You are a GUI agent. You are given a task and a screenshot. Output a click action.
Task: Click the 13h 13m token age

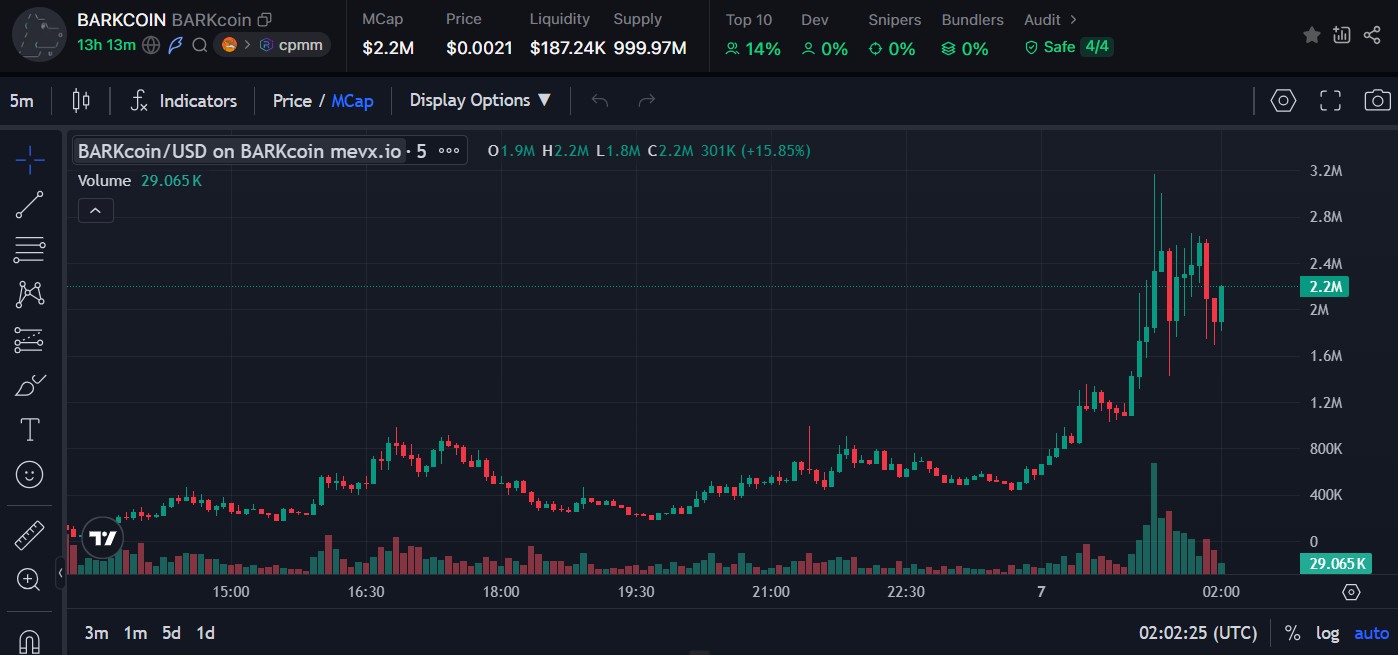106,45
